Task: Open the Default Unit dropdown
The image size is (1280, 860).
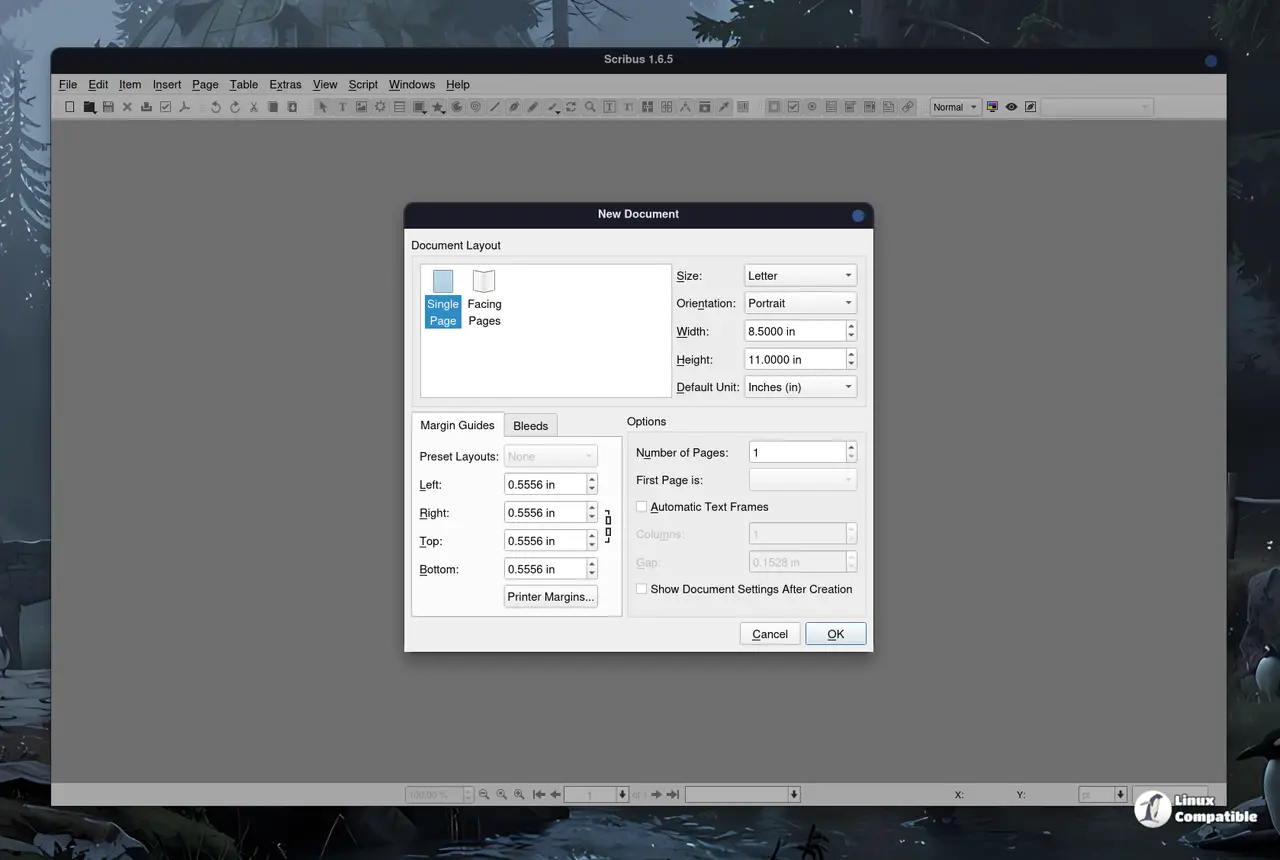Action: point(800,387)
